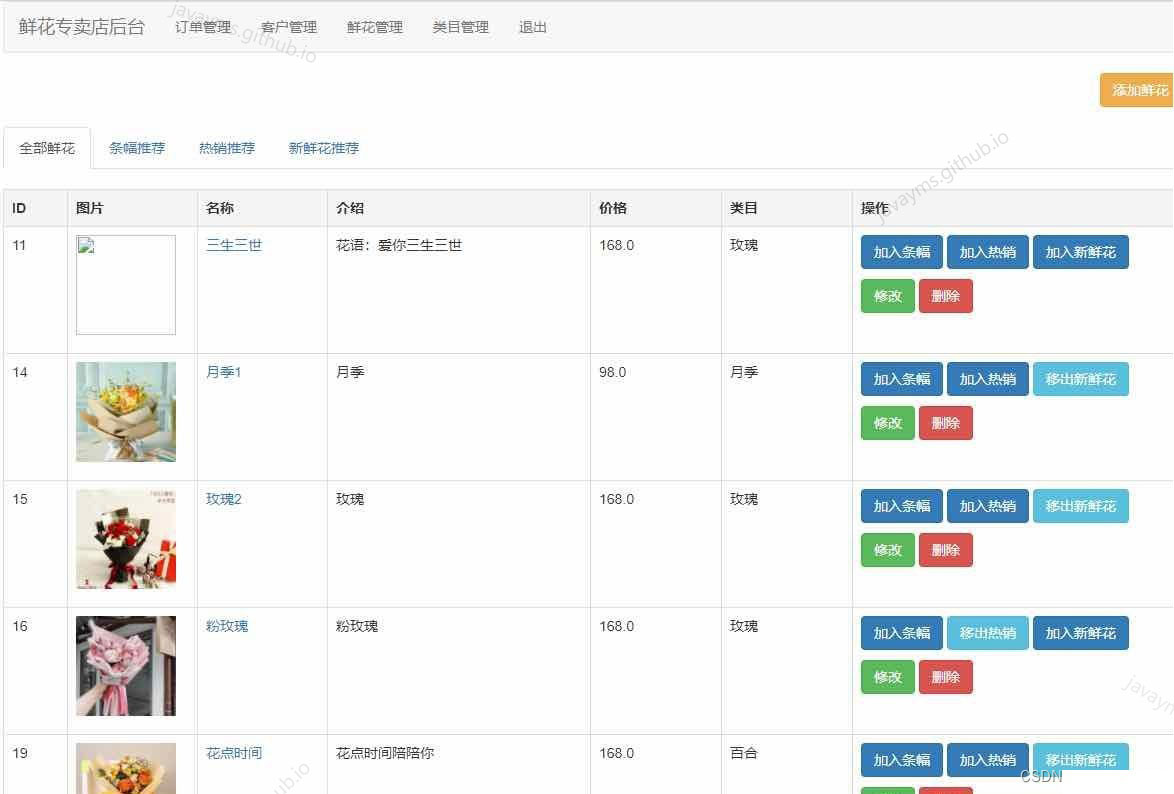
Task: Click the 玫瑰2 link
Action: pyautogui.click(x=222, y=498)
